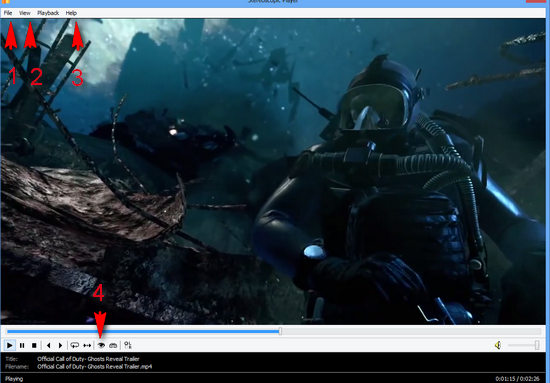The width and height of the screenshot is (550, 383).
Task: Stop the video playback
Action: coord(34,345)
